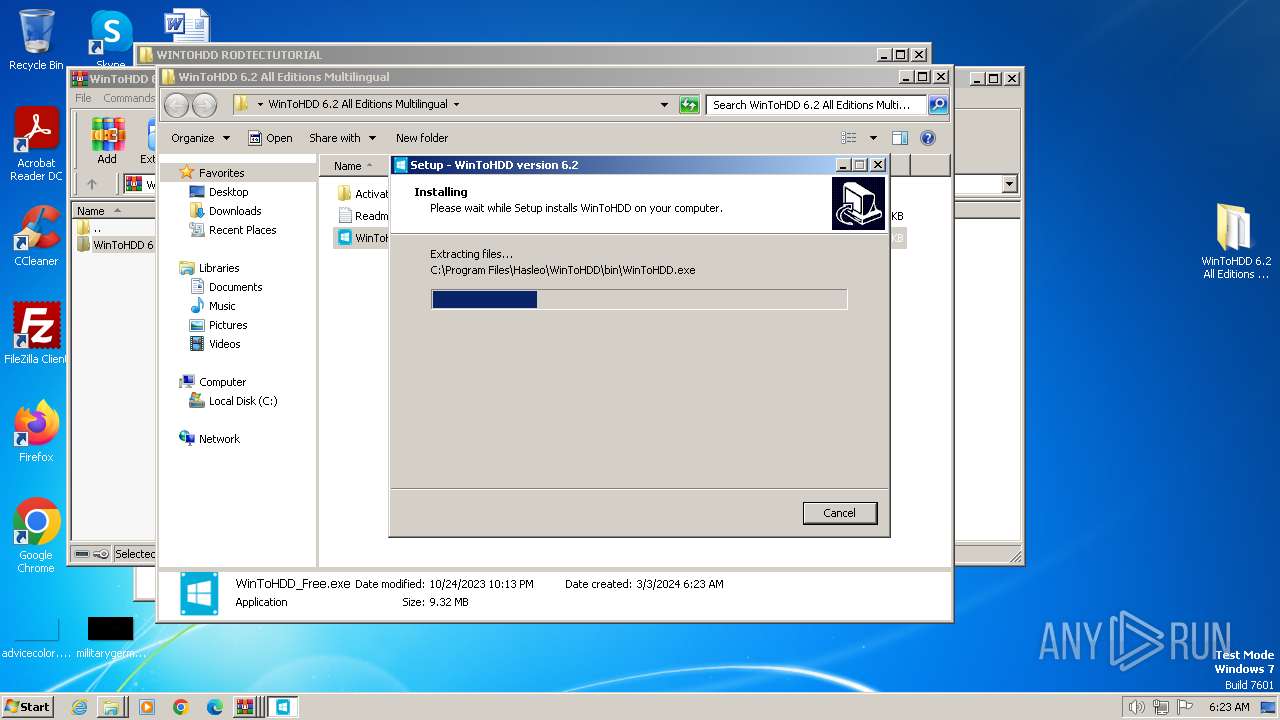The image size is (1280, 720).
Task: Click the WinToHDD setup wizard logo image
Action: click(858, 204)
